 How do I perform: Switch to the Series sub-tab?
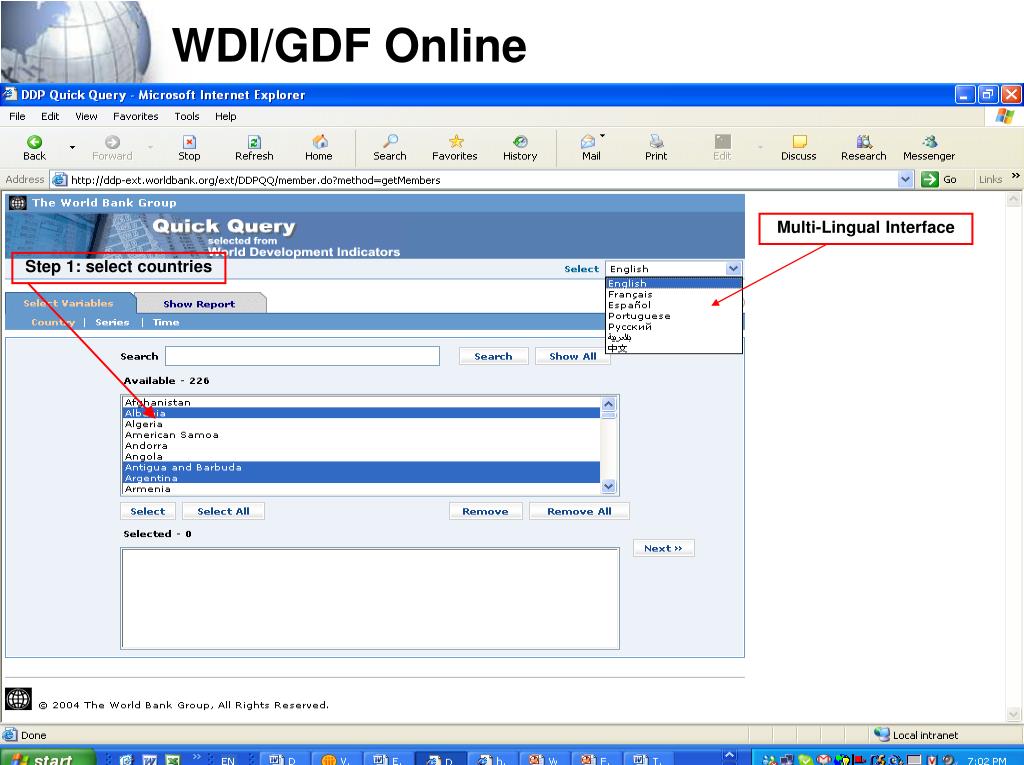[112, 322]
